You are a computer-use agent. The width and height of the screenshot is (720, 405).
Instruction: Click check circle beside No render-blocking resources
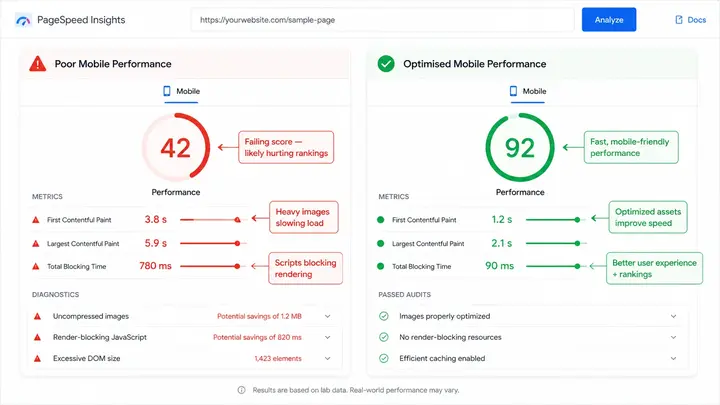pyautogui.click(x=384, y=338)
